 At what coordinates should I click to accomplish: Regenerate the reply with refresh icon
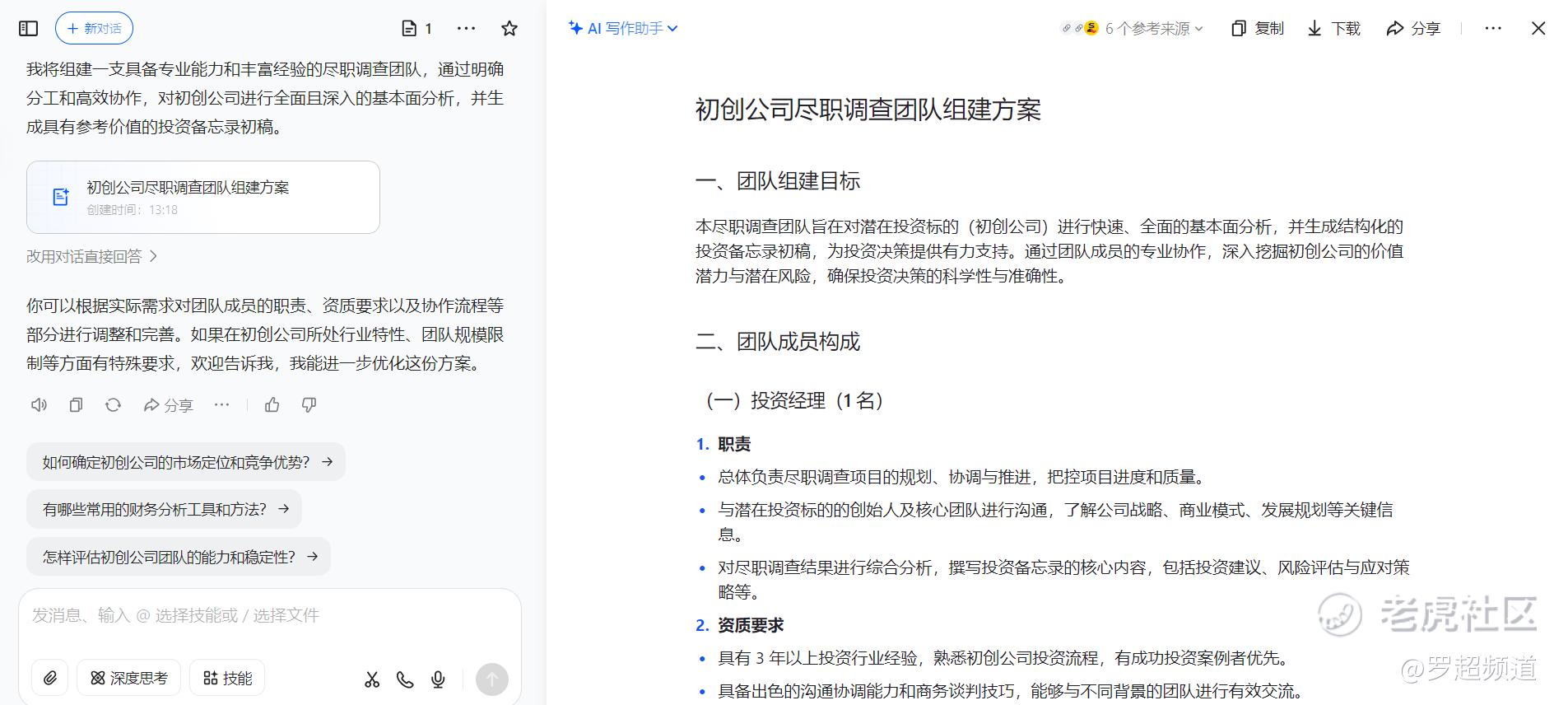tap(113, 404)
